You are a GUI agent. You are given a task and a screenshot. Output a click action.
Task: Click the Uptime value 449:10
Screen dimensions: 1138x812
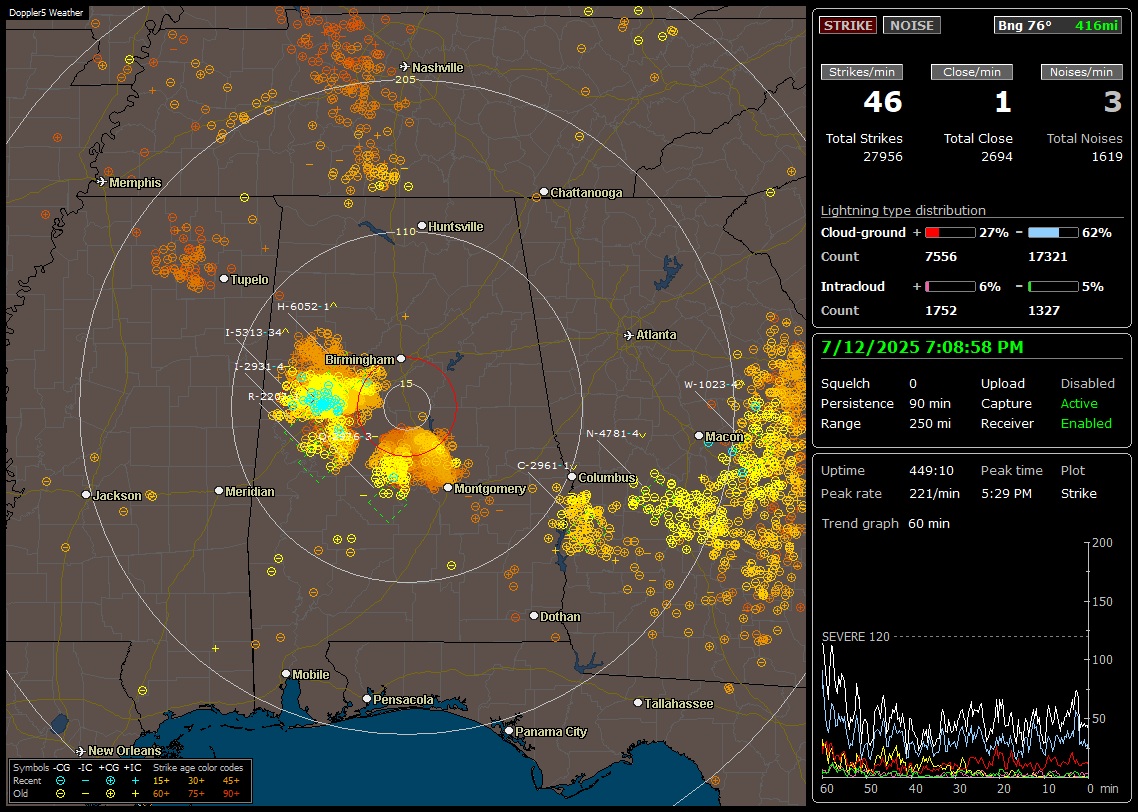(x=931, y=470)
